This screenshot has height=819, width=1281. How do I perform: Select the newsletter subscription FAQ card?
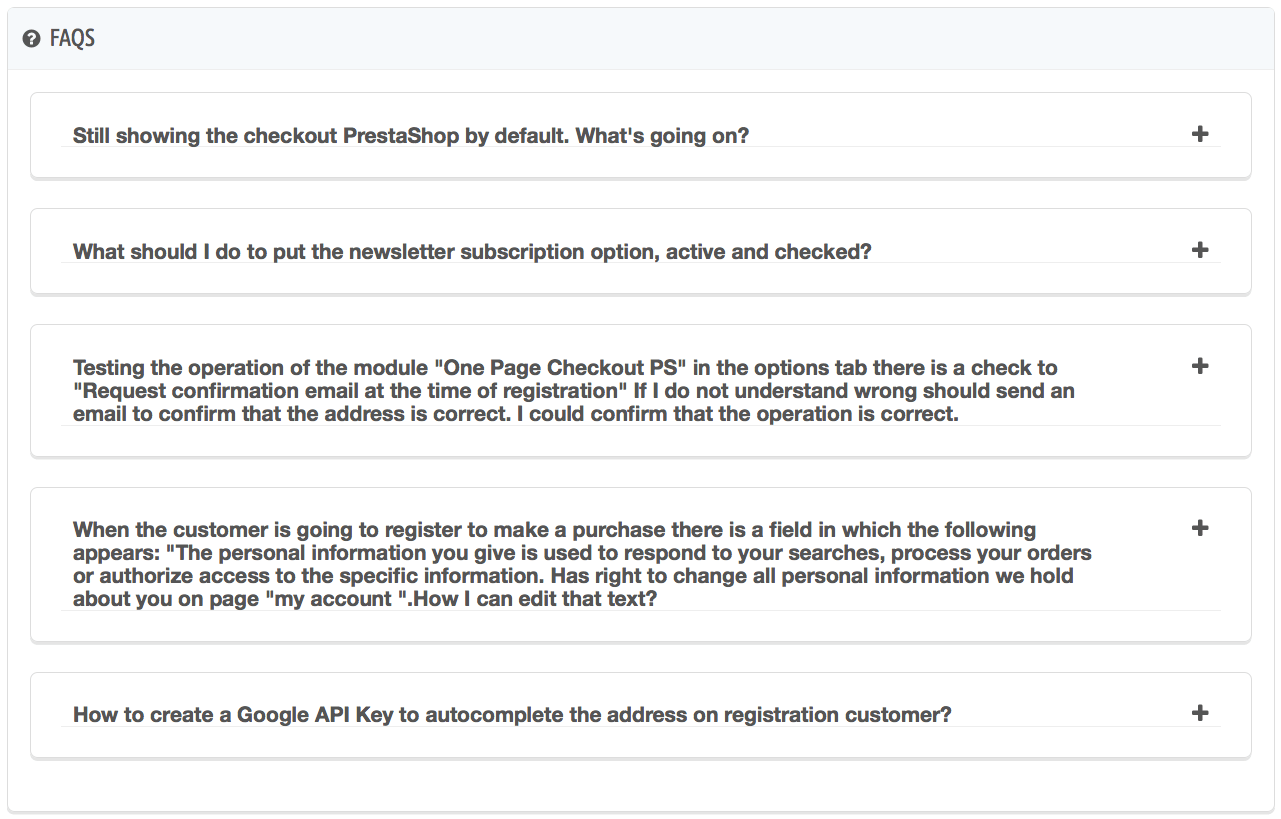[640, 280]
